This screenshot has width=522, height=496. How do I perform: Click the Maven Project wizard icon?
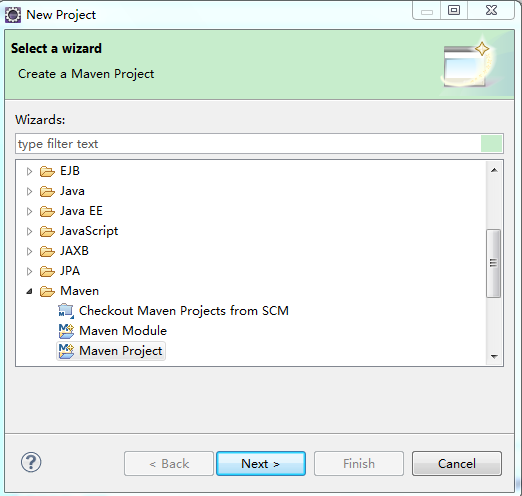coord(66,351)
